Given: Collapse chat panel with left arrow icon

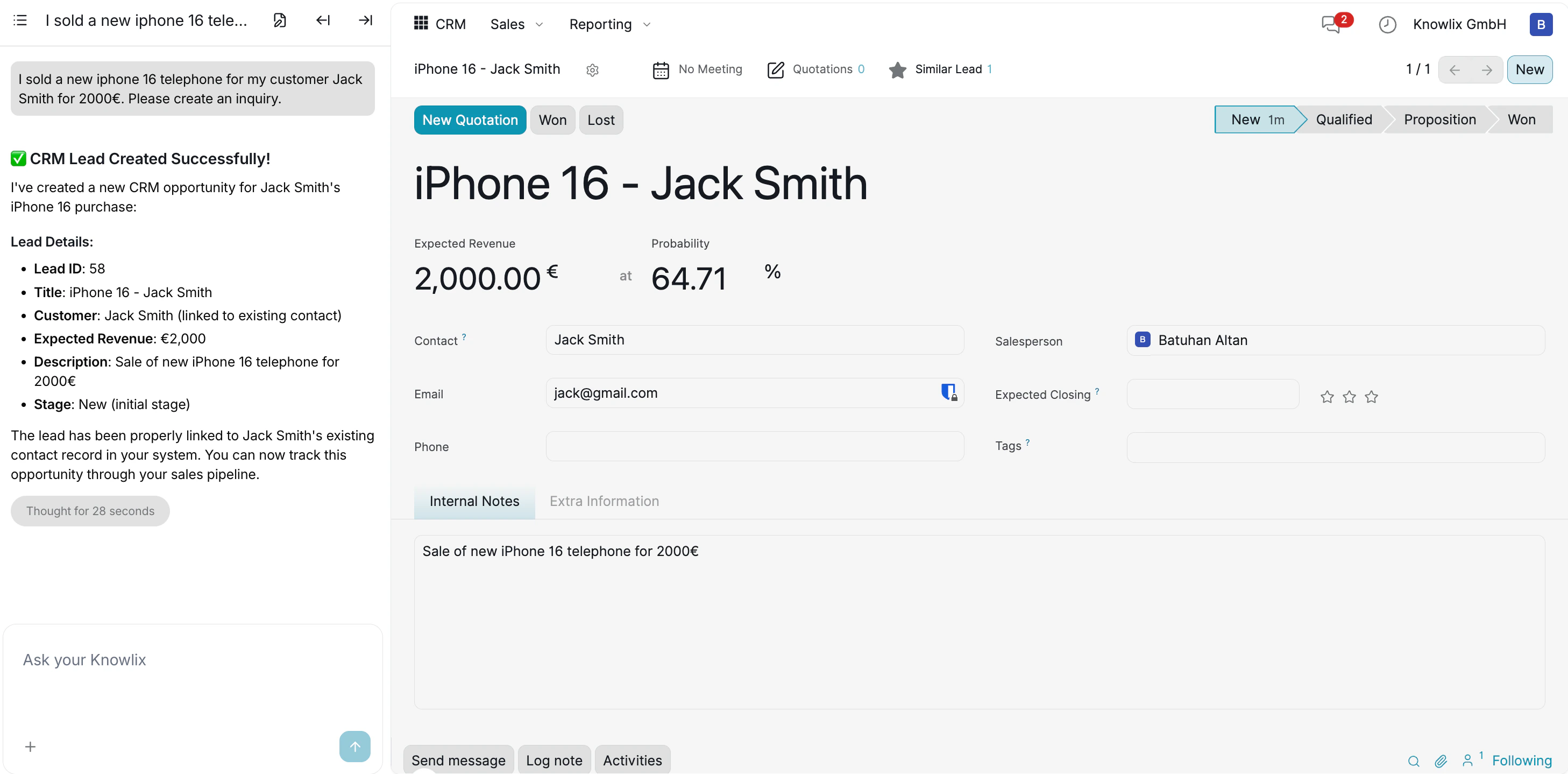Looking at the screenshot, I should click(323, 20).
